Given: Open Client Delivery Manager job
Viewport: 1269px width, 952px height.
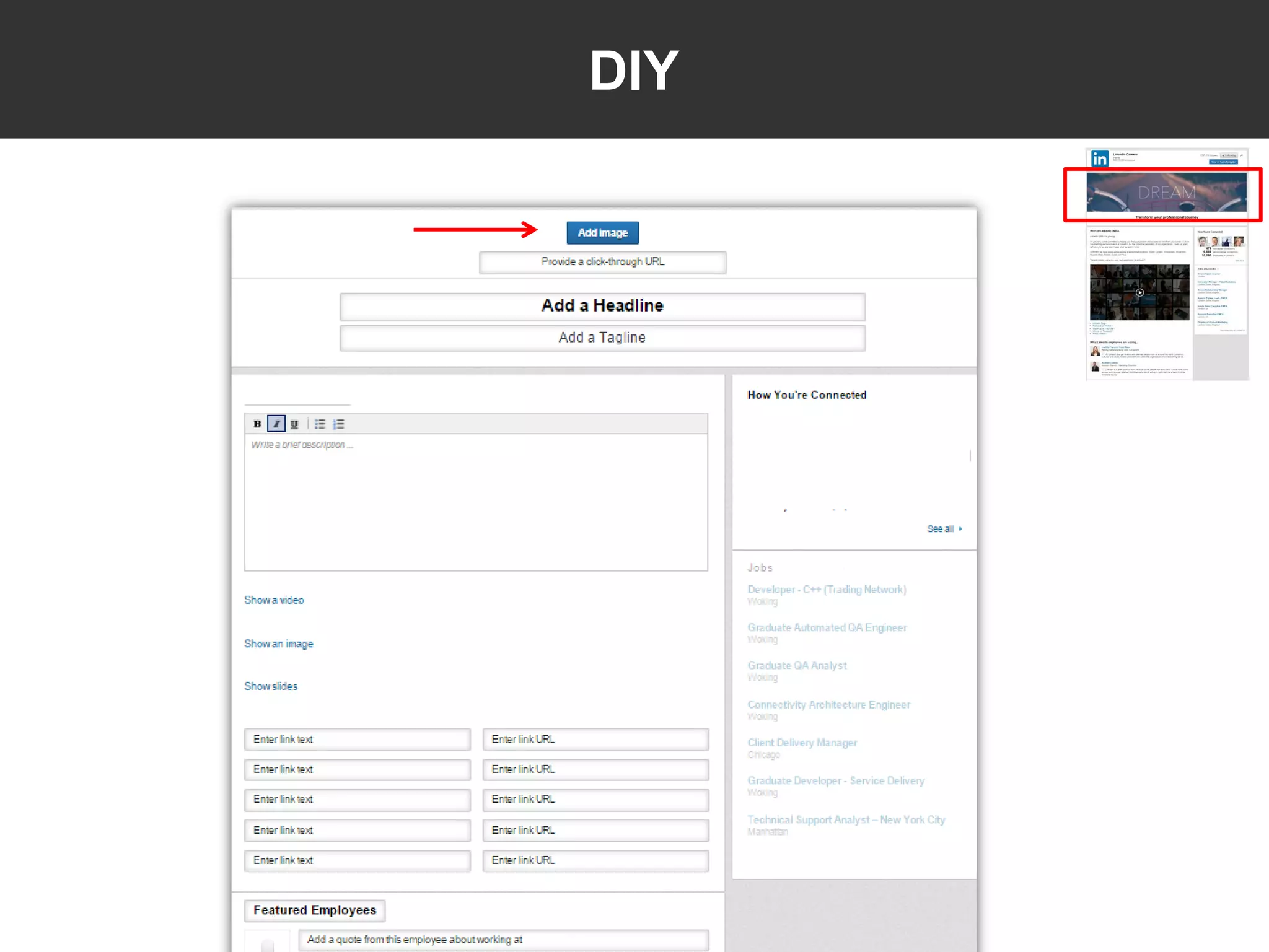Looking at the screenshot, I should click(802, 743).
